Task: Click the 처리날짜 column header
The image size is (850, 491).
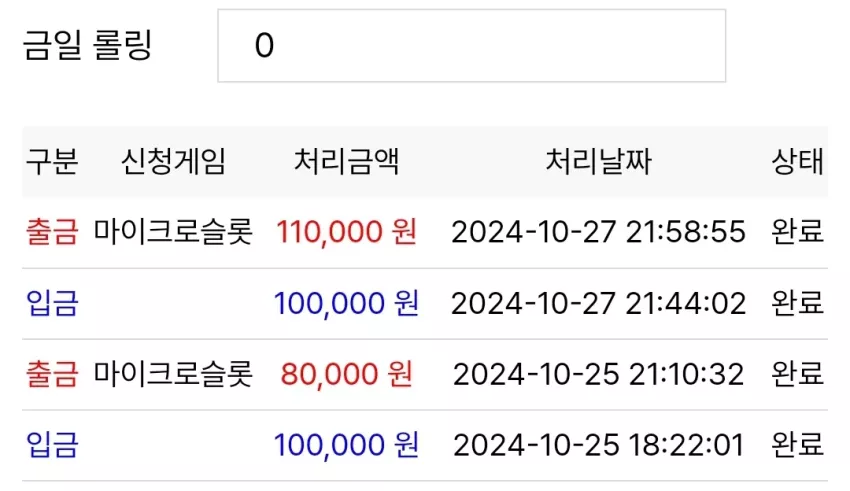Action: point(598,161)
